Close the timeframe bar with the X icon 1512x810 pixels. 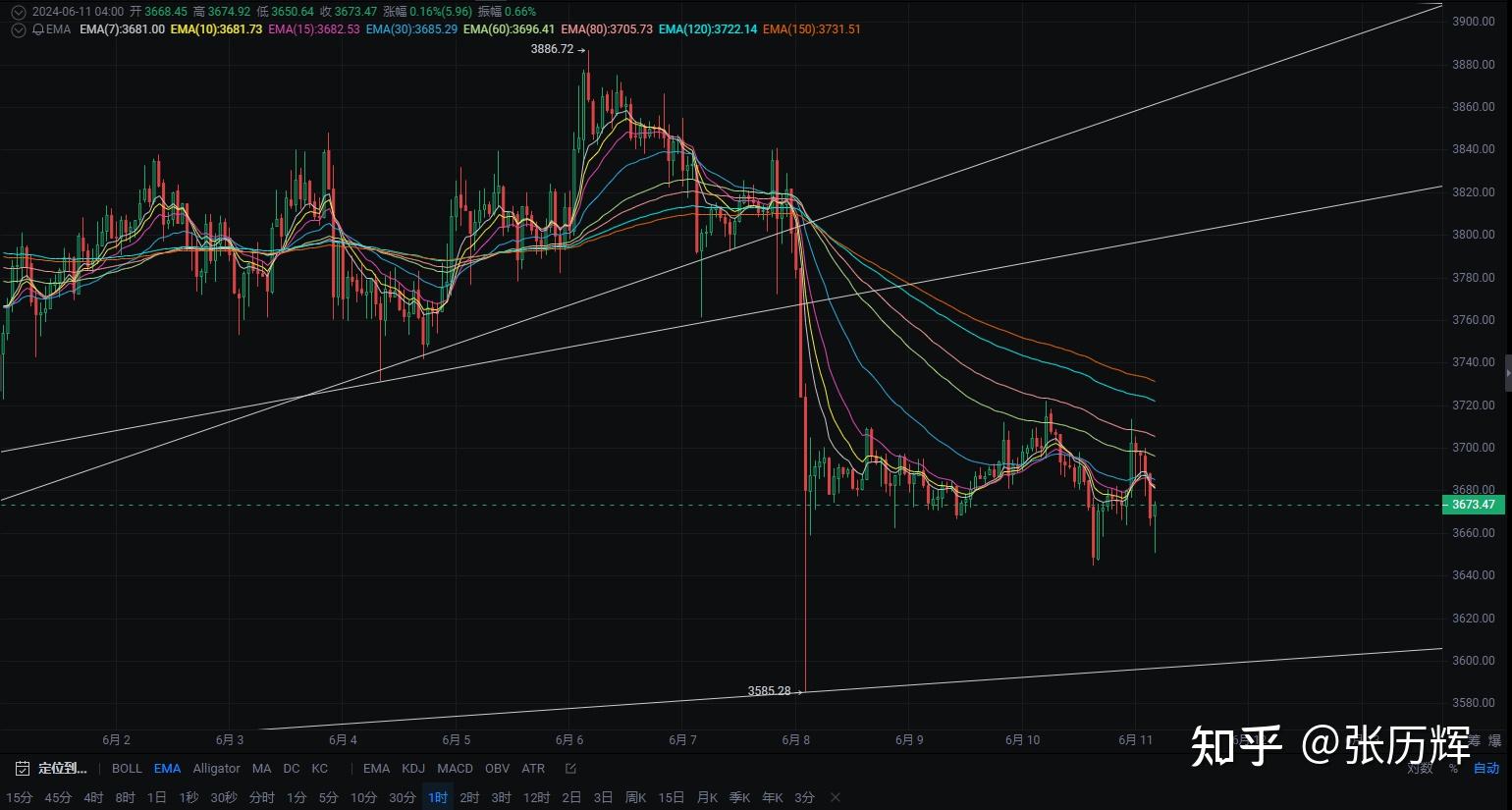coord(836,797)
